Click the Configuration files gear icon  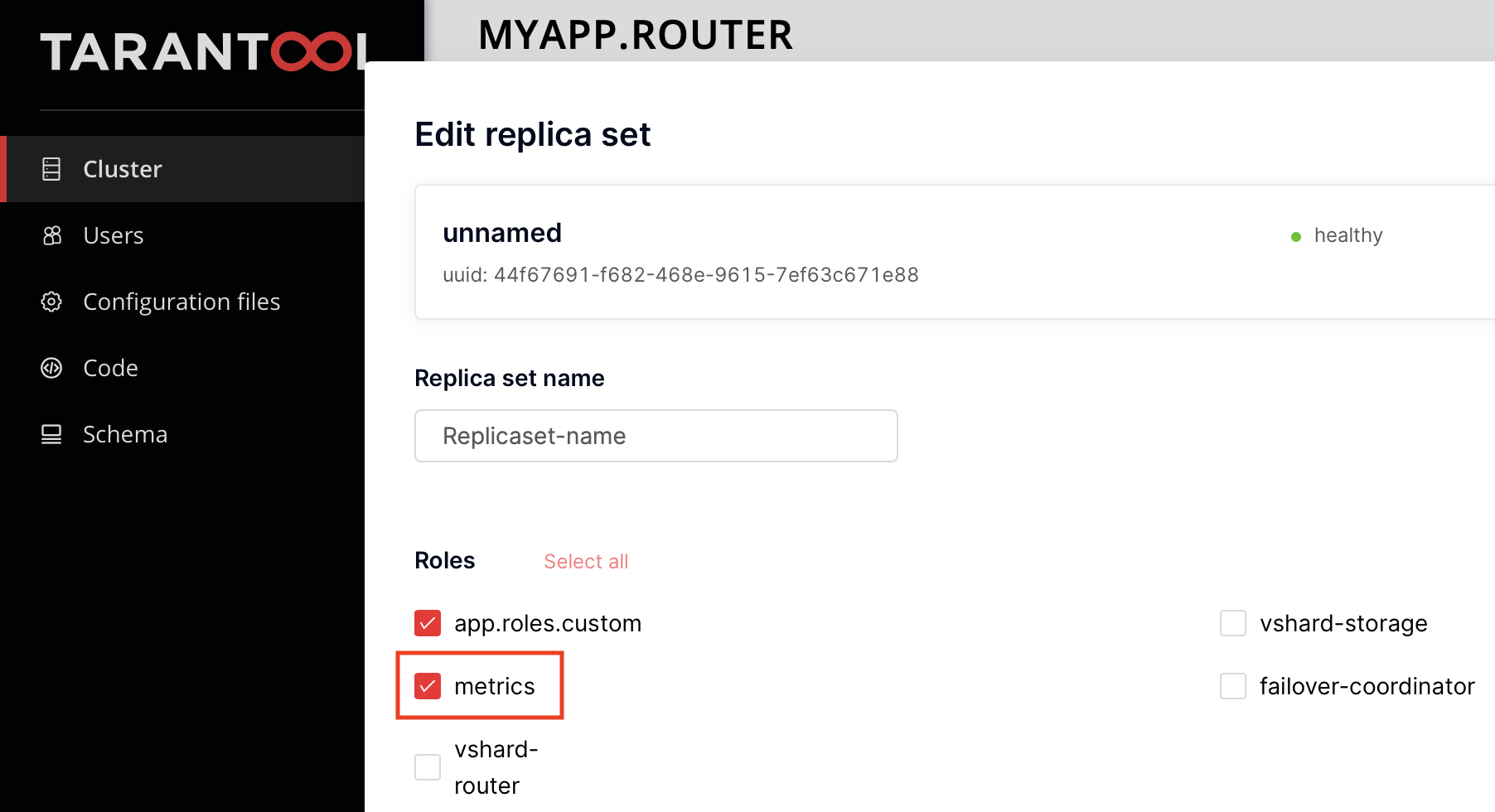[51, 302]
